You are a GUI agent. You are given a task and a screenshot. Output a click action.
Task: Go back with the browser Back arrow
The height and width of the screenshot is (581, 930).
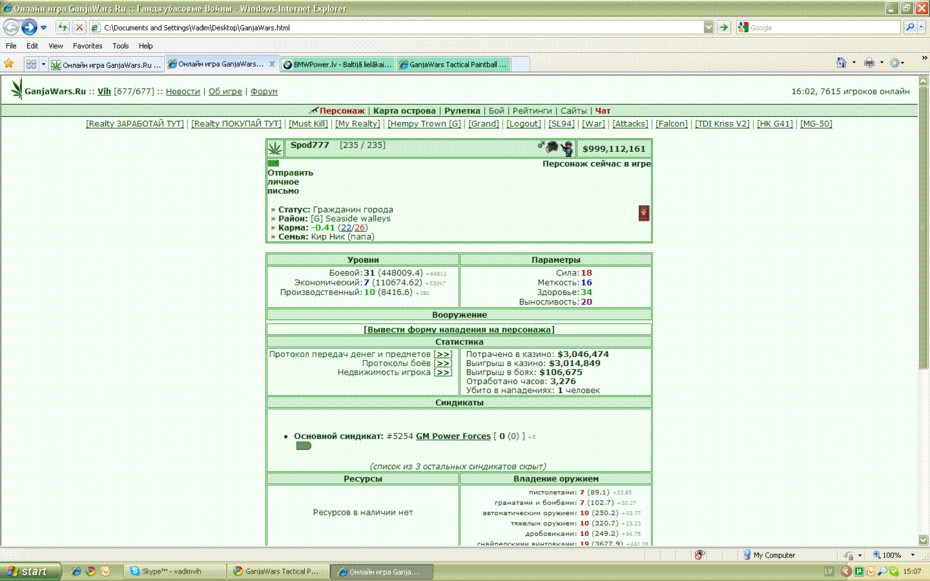(x=11, y=27)
